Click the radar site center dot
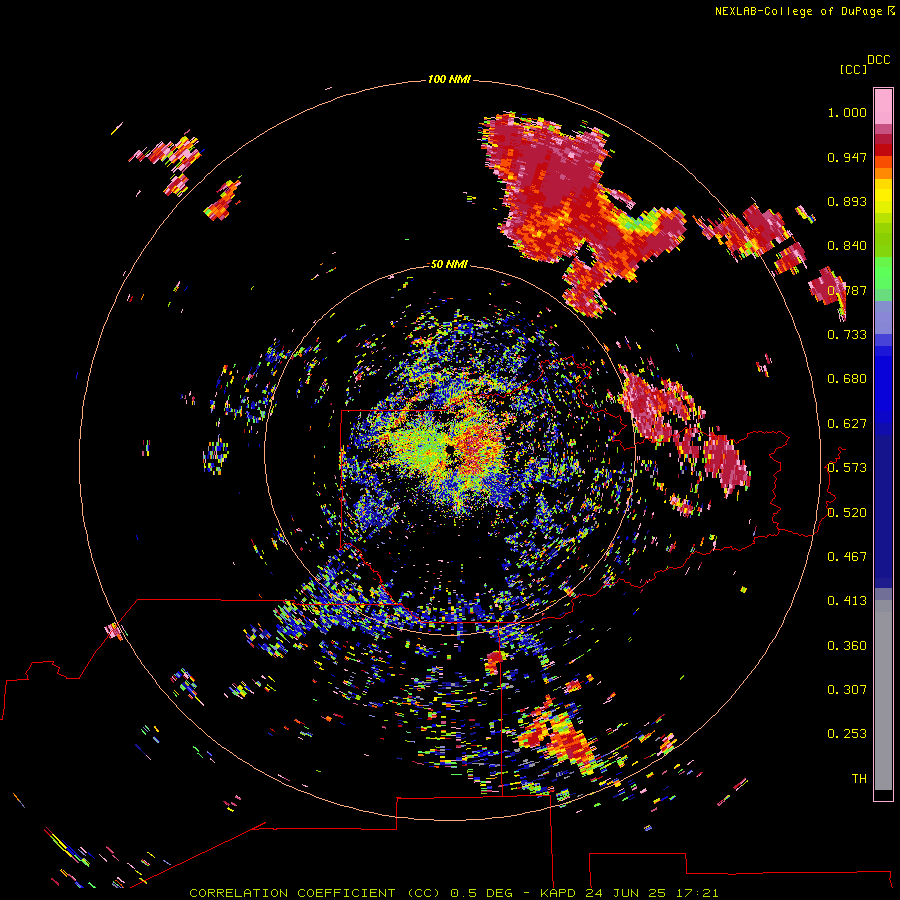 pyautogui.click(x=450, y=449)
